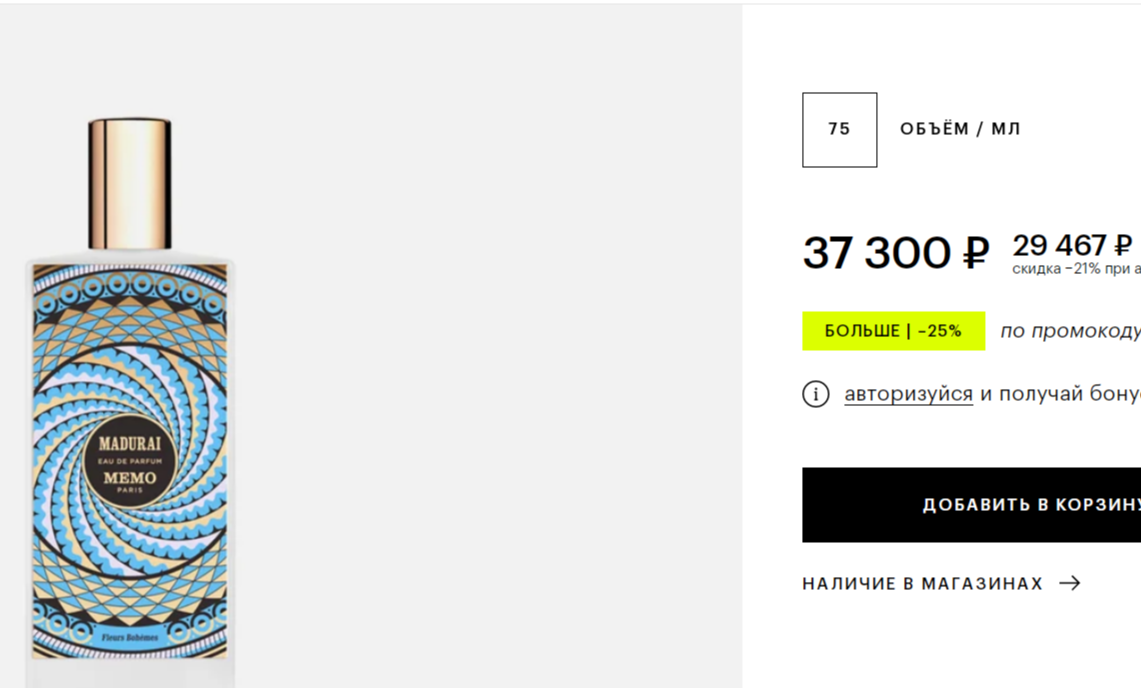Click the main price 37 300

pos(877,253)
